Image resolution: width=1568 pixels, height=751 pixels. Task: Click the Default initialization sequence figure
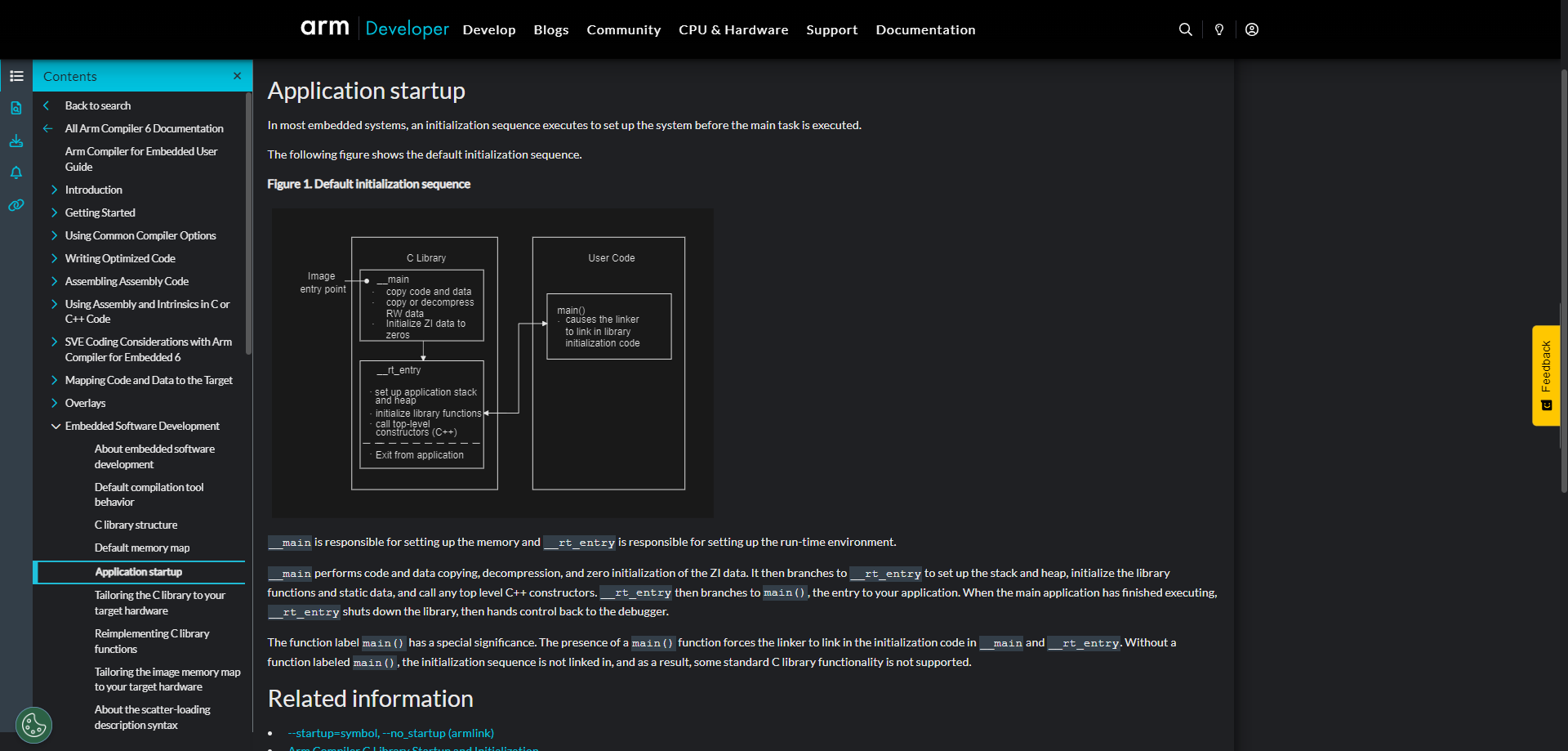point(492,363)
